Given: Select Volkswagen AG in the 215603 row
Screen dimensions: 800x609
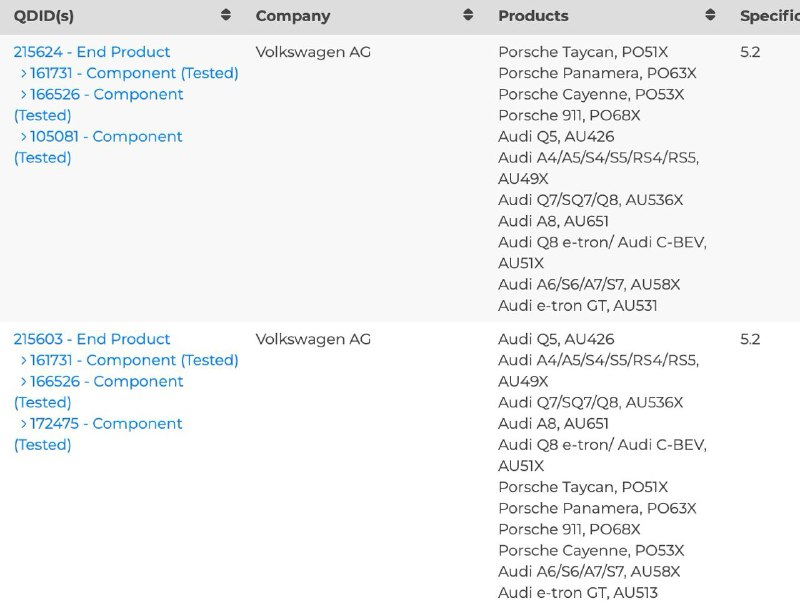Looking at the screenshot, I should coord(313,339).
